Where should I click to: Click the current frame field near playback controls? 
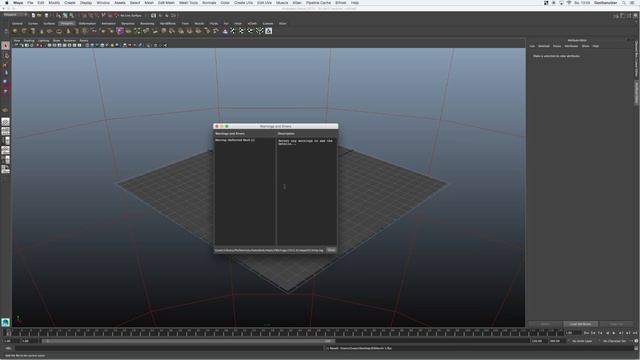[x=573, y=333]
